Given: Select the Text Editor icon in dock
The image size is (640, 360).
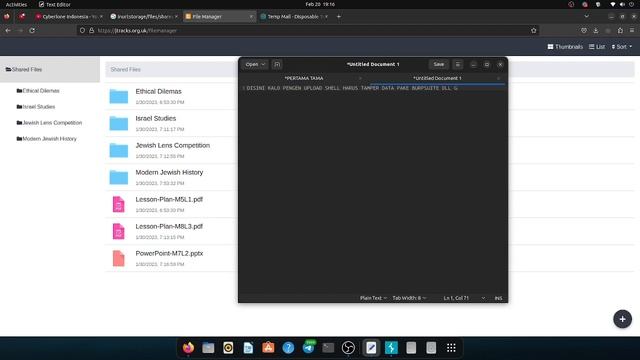Looking at the screenshot, I should click(371, 348).
